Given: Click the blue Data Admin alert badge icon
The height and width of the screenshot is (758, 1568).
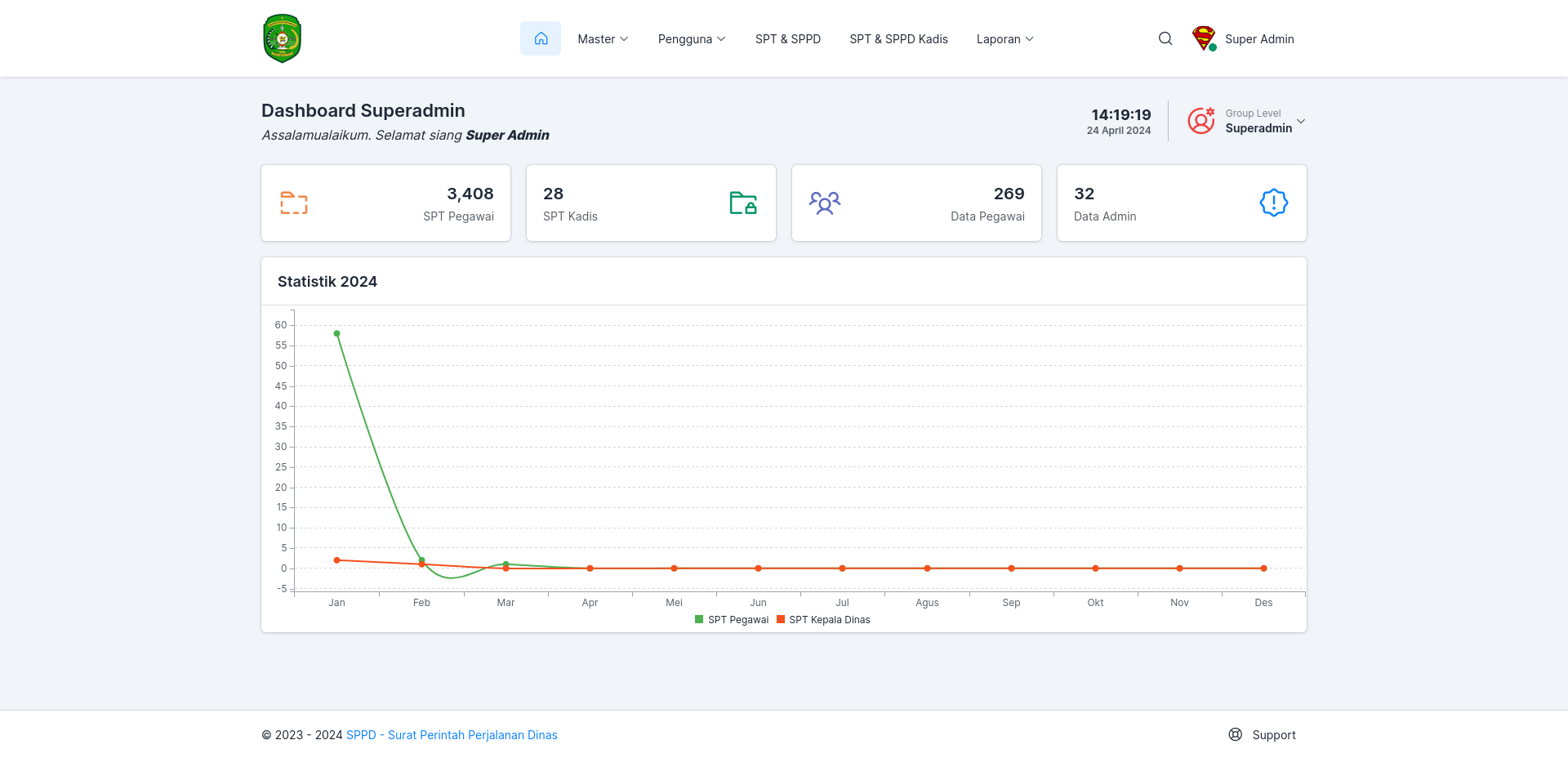Looking at the screenshot, I should [1274, 203].
